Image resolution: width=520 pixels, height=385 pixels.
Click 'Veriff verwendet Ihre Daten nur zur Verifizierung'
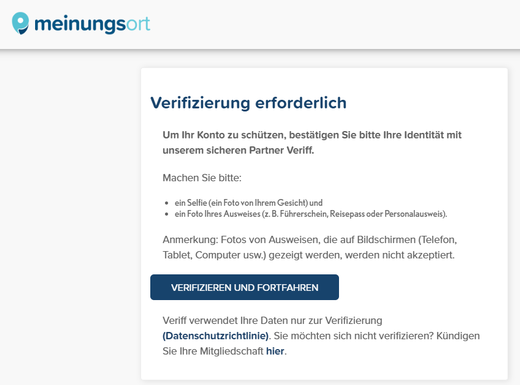272,320
